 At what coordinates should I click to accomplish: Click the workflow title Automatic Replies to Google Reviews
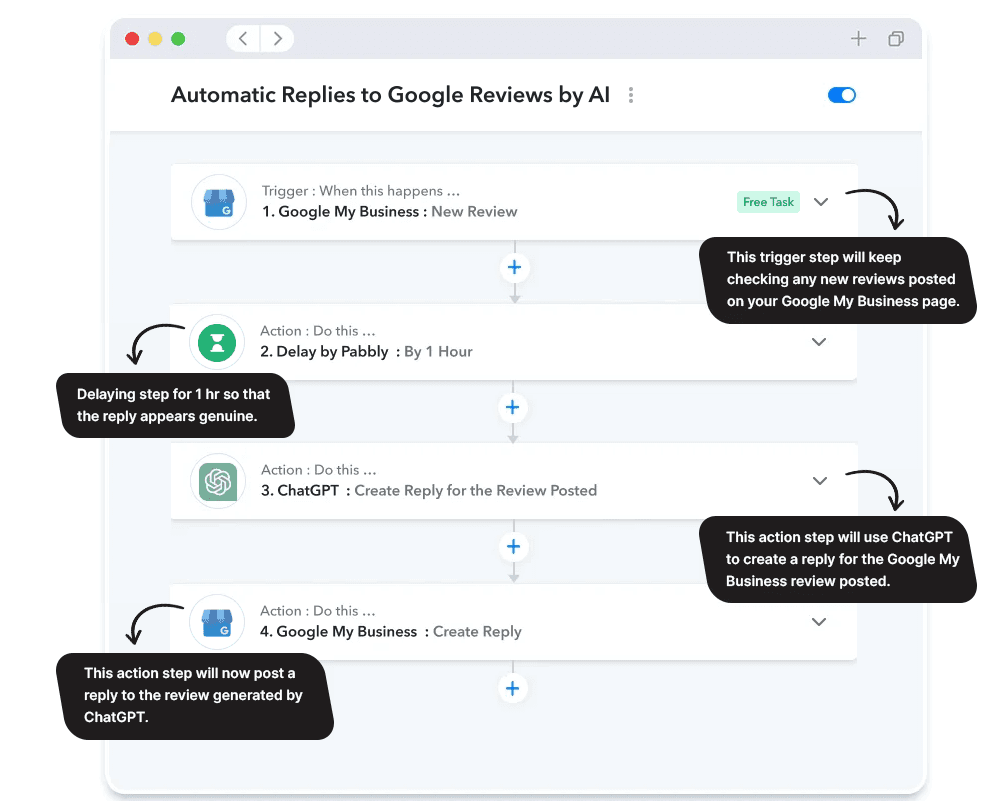coord(390,95)
